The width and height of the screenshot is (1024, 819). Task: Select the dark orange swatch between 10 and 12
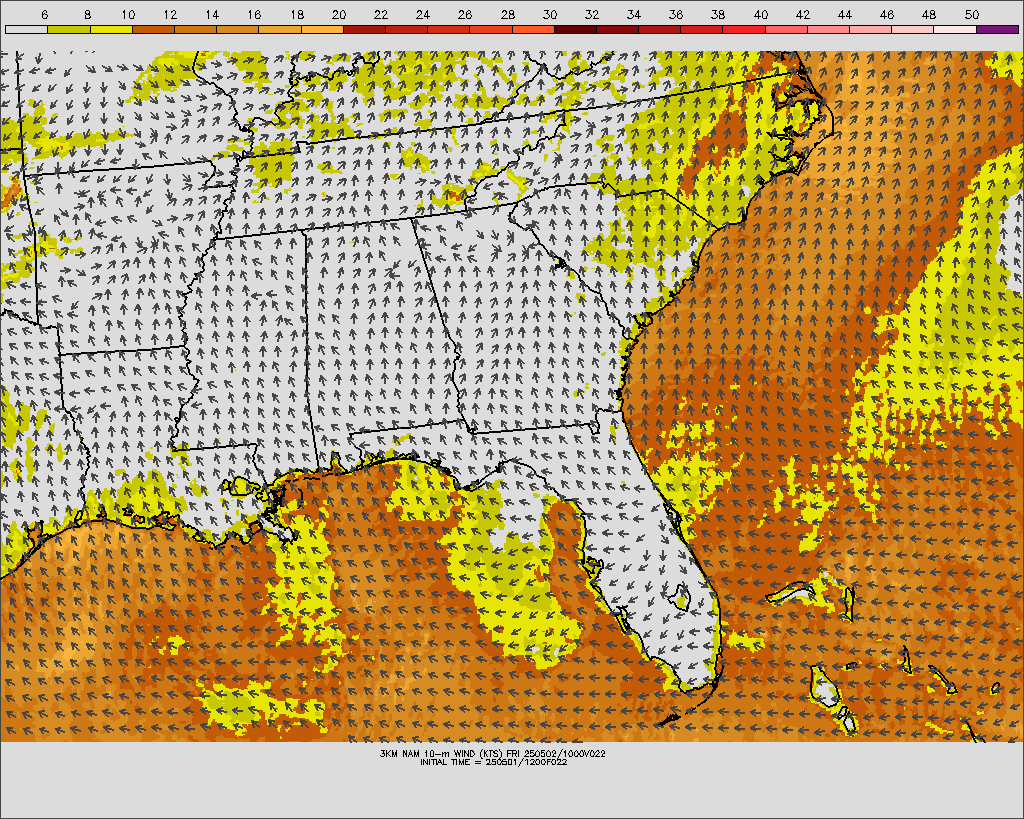point(153,29)
